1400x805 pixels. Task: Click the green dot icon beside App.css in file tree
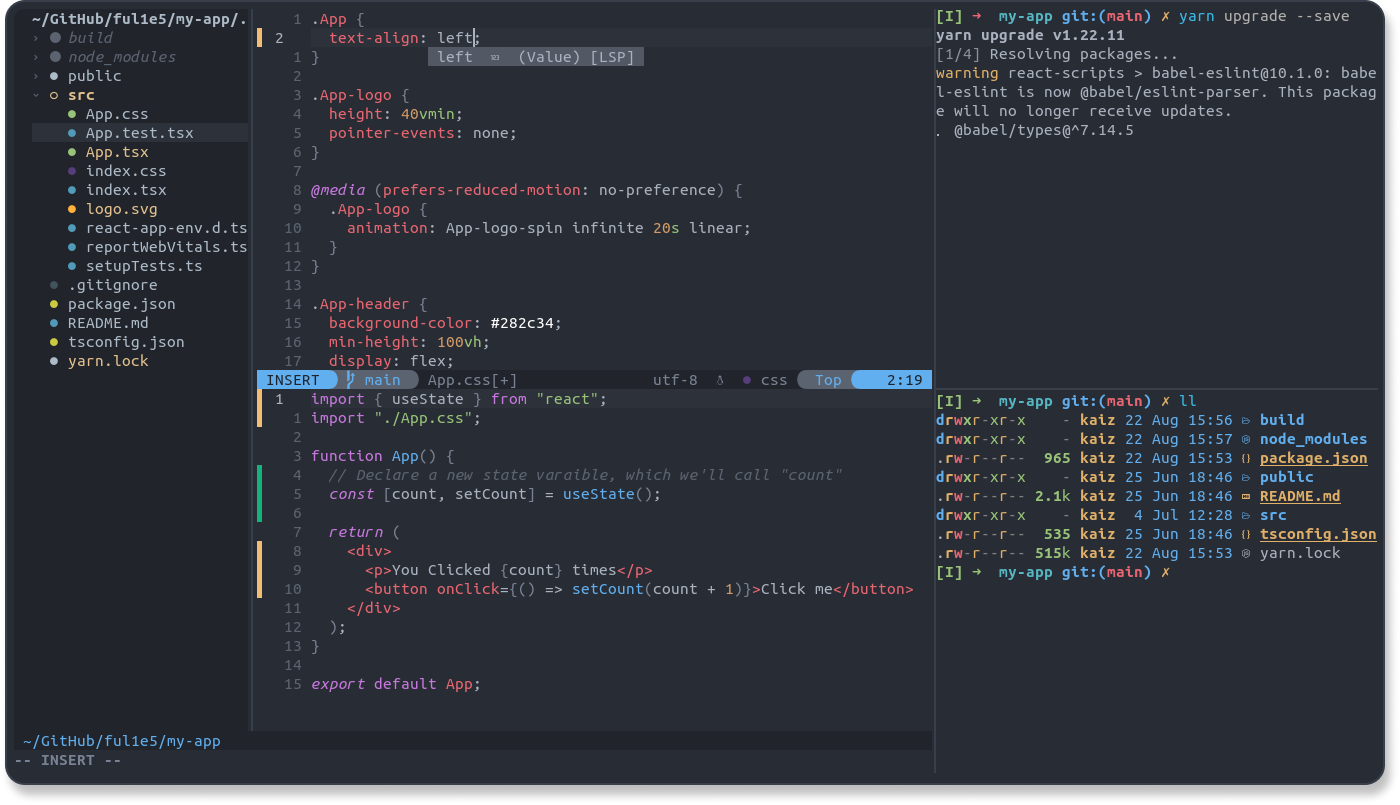pos(72,114)
